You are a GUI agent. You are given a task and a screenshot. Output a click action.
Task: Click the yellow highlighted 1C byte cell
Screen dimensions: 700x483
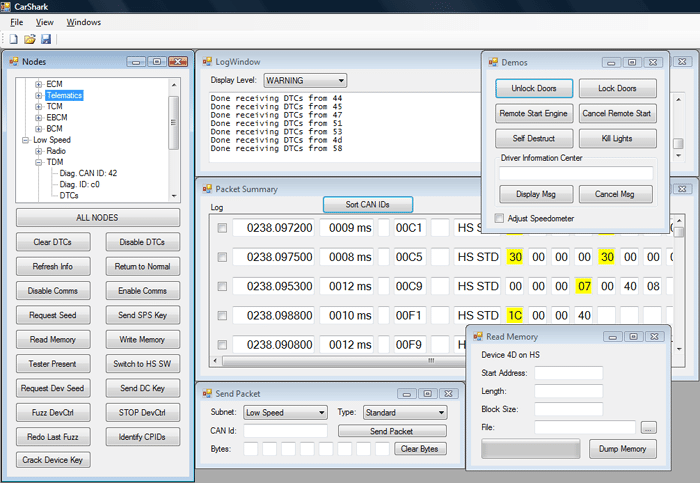coord(515,316)
